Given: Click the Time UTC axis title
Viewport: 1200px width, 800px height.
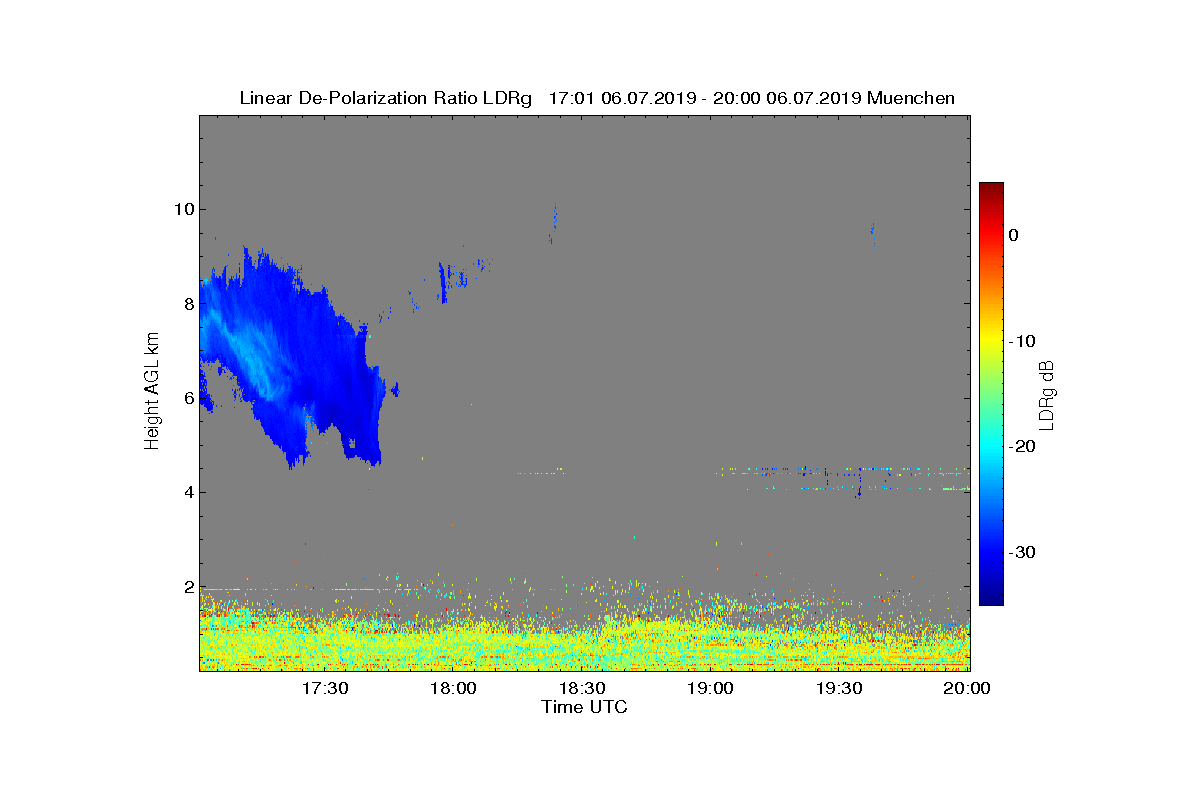Looking at the screenshot, I should coord(584,707).
